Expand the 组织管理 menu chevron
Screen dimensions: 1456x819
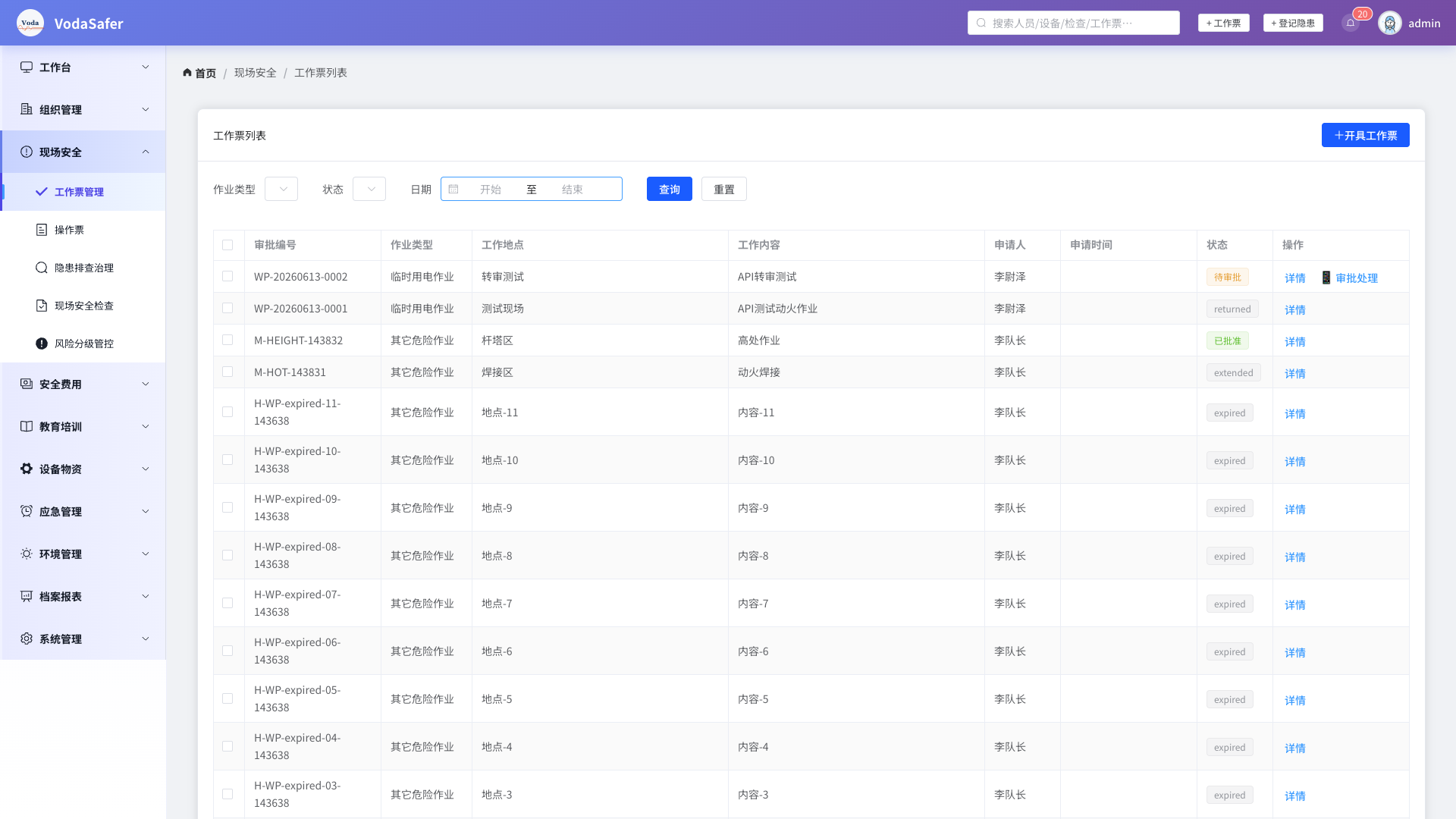point(146,109)
